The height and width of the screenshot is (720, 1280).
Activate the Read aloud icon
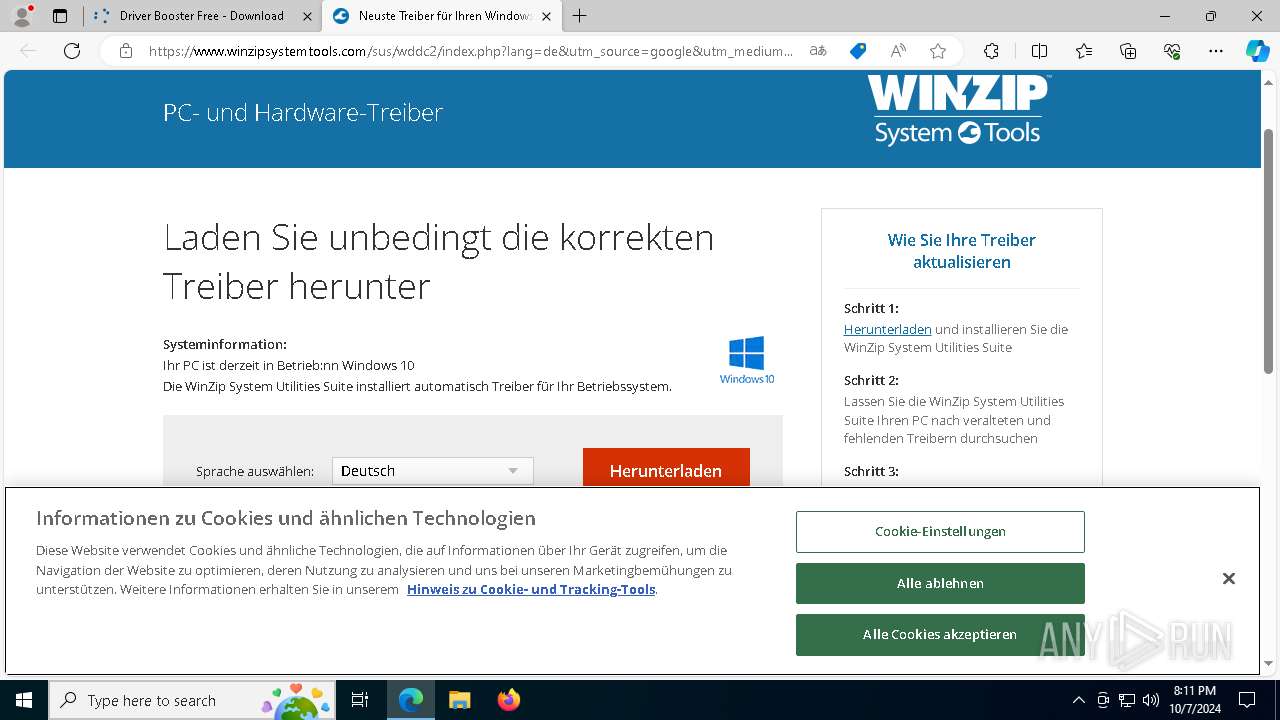898,51
